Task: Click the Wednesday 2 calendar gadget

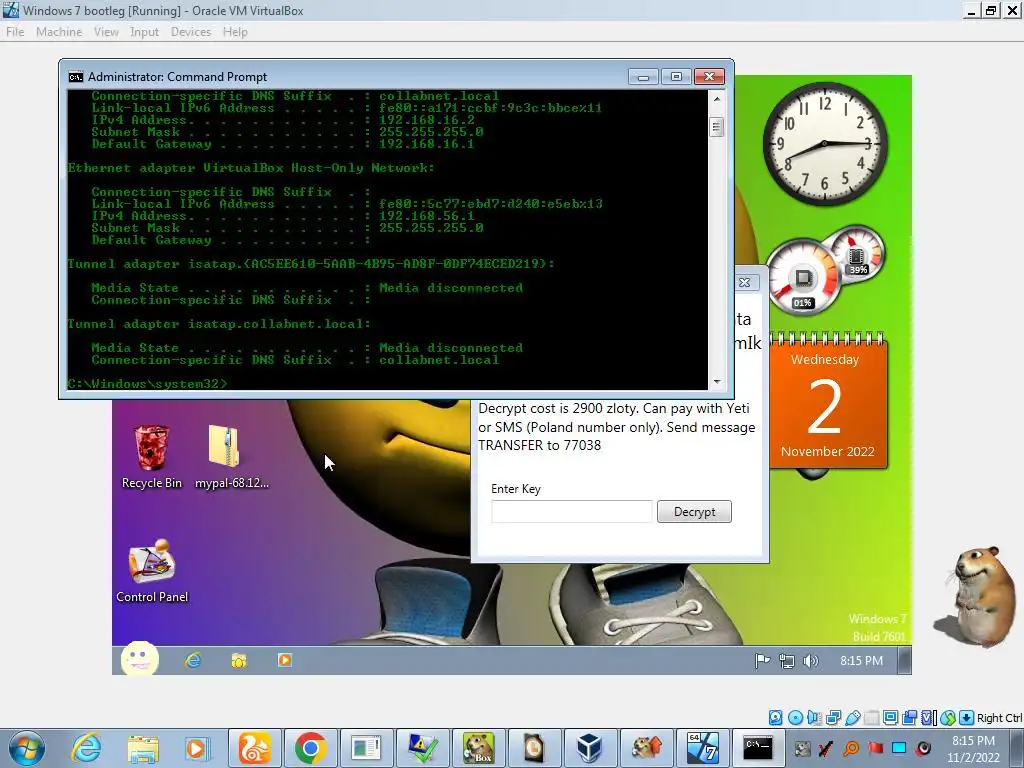Action: [827, 404]
